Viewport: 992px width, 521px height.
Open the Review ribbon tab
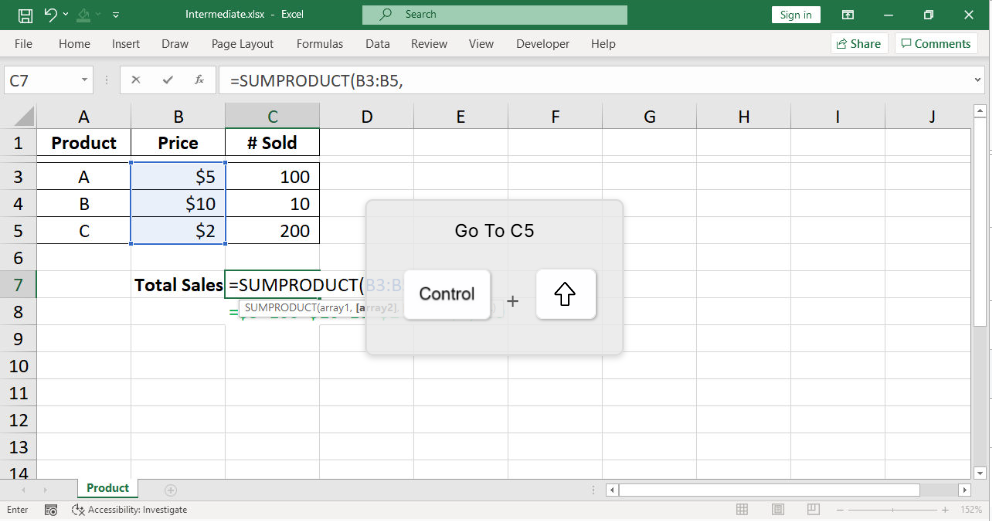pos(429,44)
